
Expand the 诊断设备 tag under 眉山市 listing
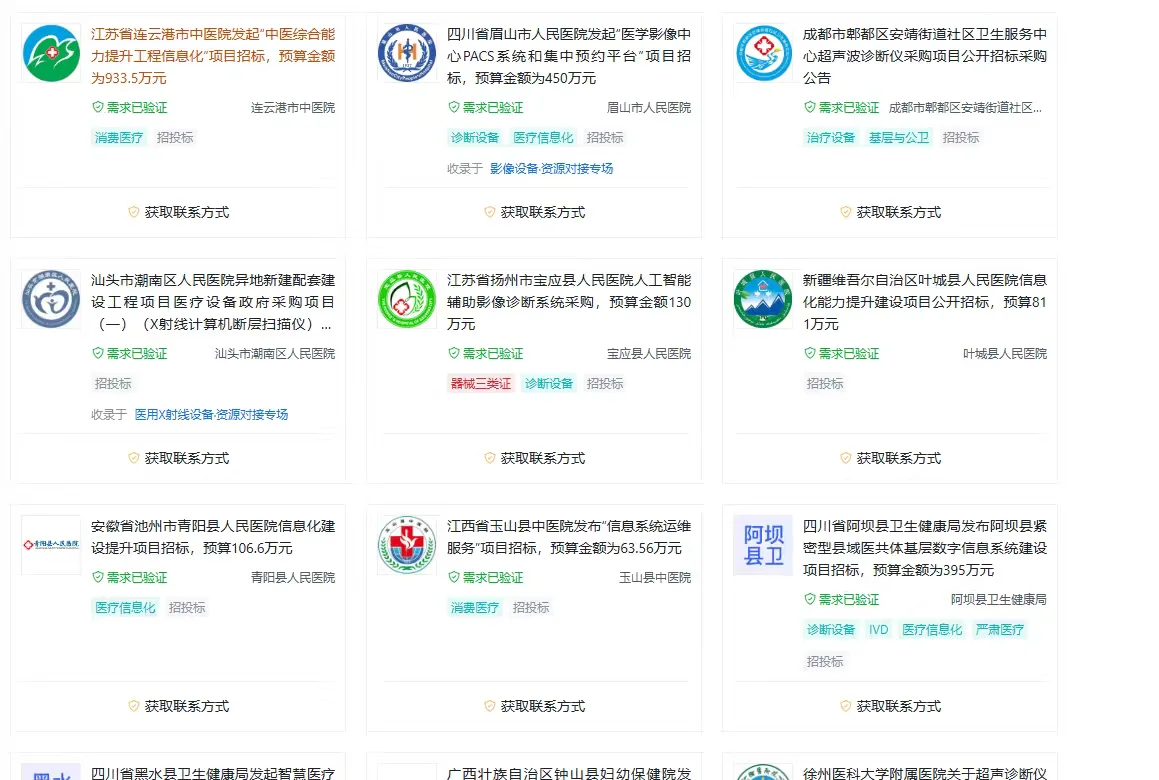tap(474, 137)
